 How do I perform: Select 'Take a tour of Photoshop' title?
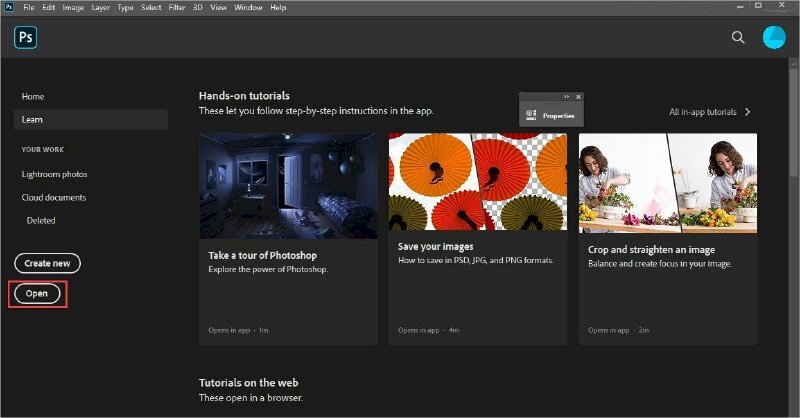[x=262, y=255]
